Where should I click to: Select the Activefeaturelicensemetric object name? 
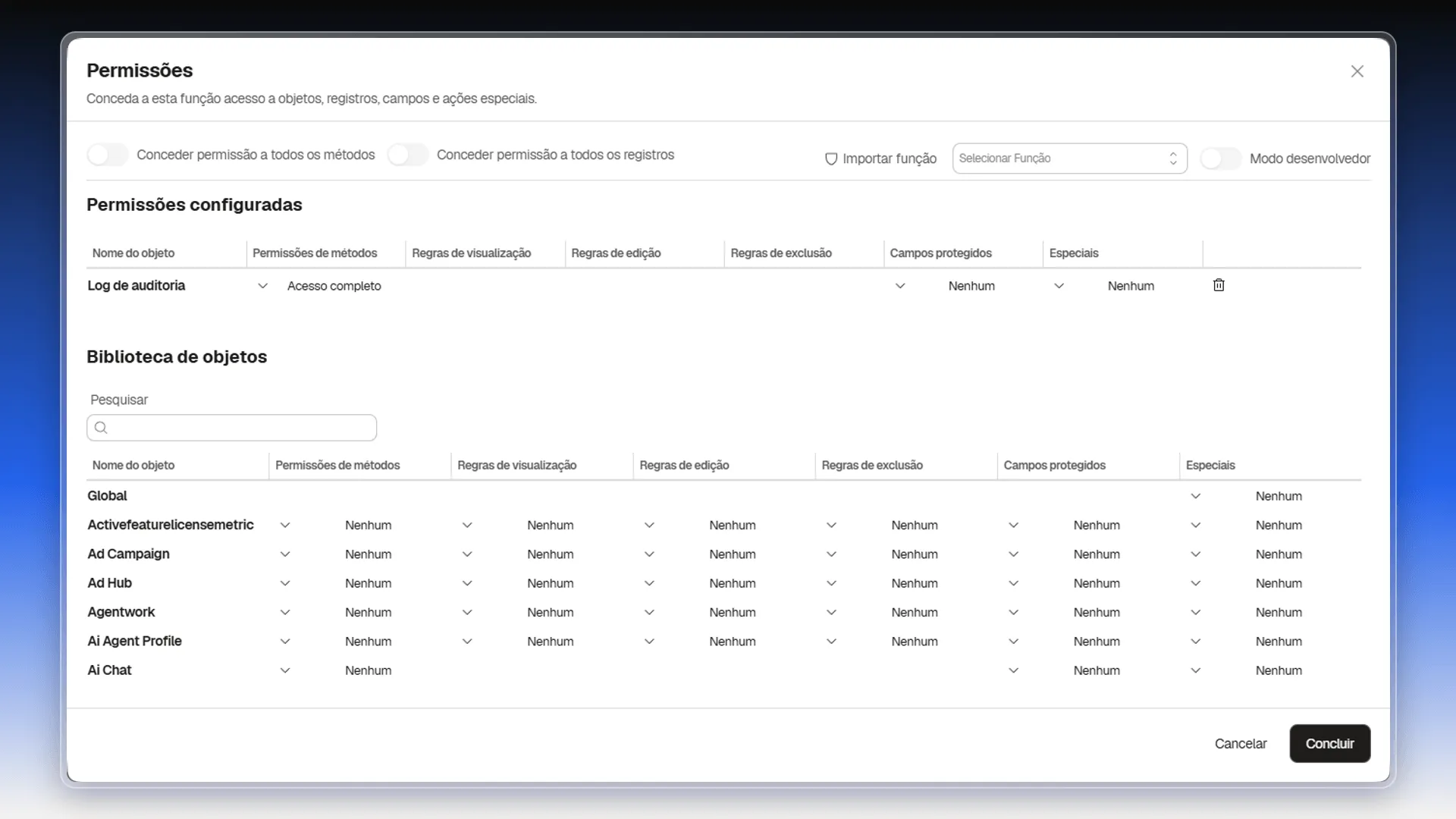point(170,525)
